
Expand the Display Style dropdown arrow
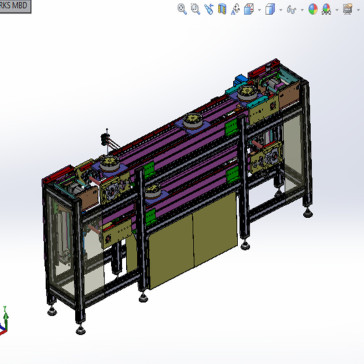[x=281, y=9]
